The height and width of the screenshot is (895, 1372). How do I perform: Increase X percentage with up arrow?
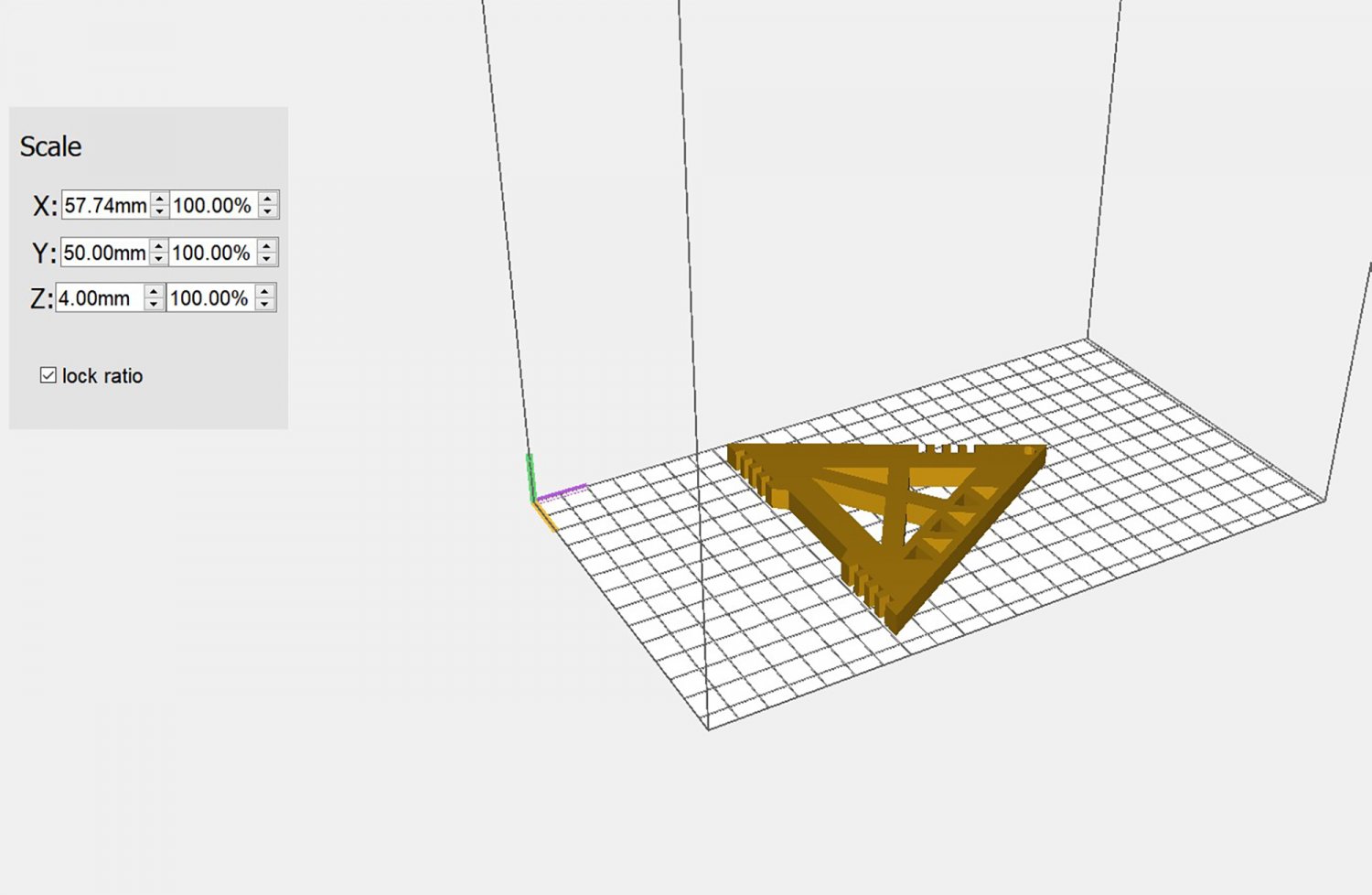(x=268, y=199)
